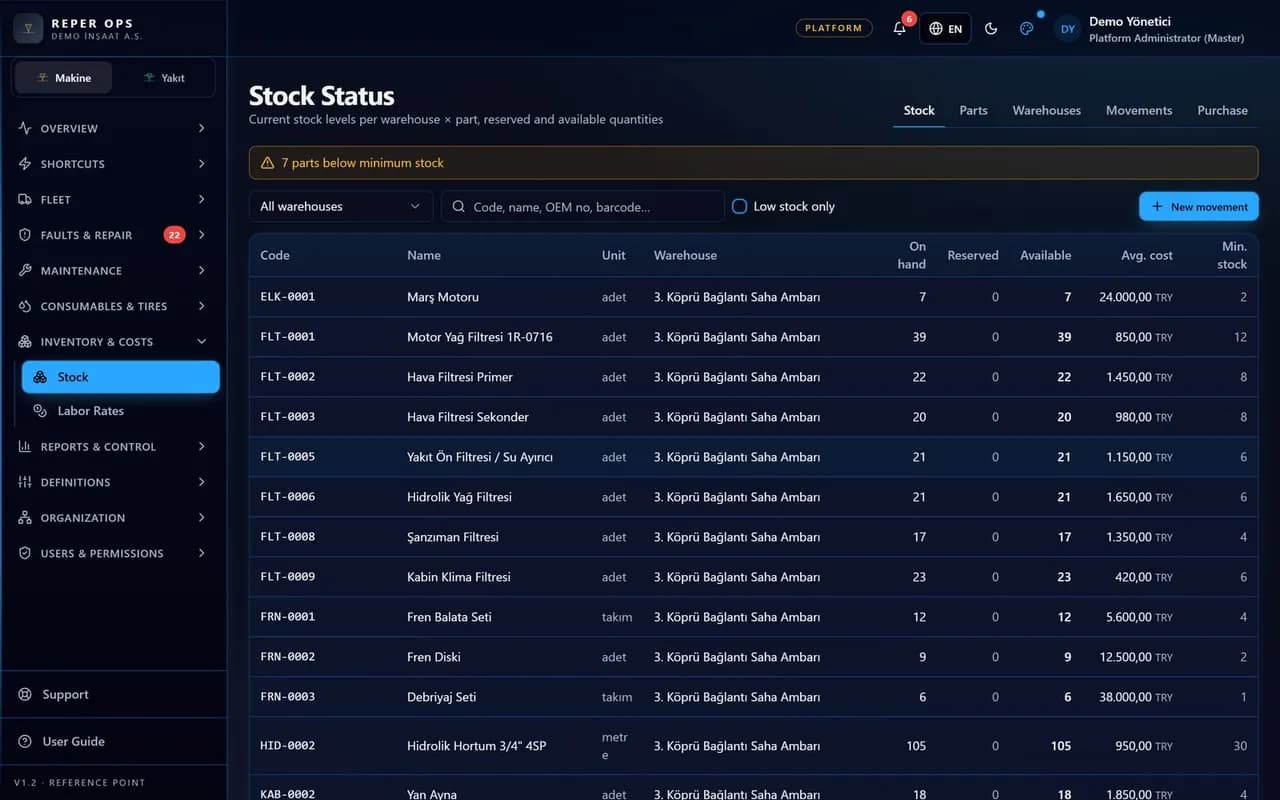This screenshot has width=1280, height=800.
Task: Expand the Definitions menu chevron
Action: (x=202, y=482)
